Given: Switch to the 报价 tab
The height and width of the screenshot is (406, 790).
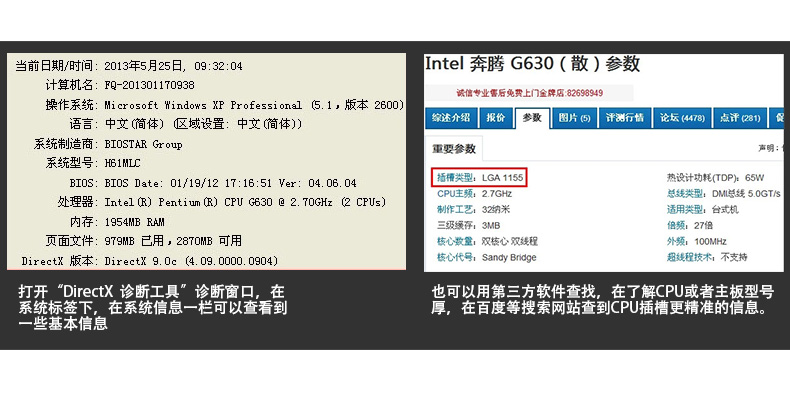Looking at the screenshot, I should coord(496,118).
